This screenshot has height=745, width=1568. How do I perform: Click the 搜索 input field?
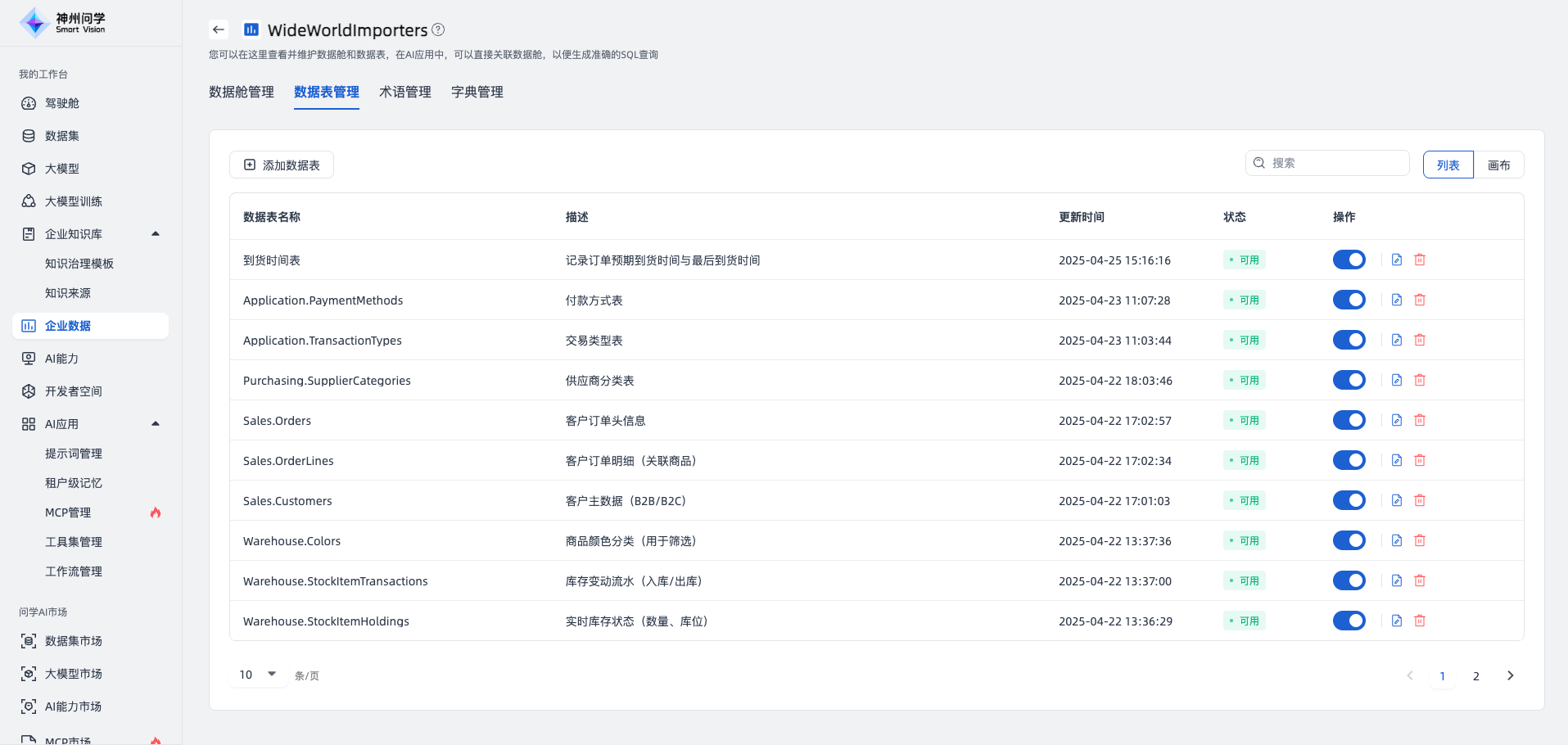1327,163
